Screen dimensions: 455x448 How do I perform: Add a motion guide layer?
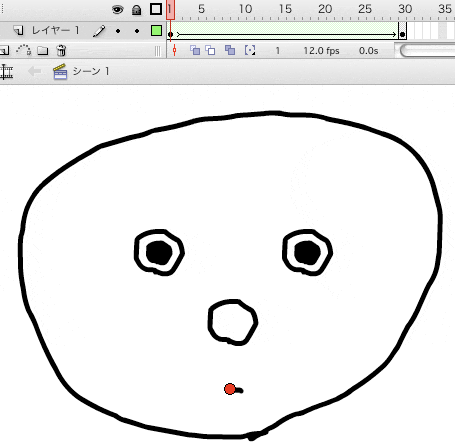pyautogui.click(x=24, y=50)
